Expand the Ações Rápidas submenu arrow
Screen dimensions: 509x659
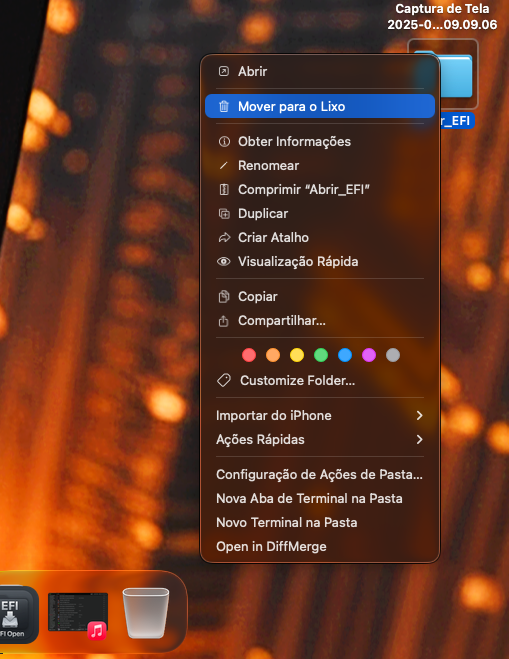coord(419,440)
